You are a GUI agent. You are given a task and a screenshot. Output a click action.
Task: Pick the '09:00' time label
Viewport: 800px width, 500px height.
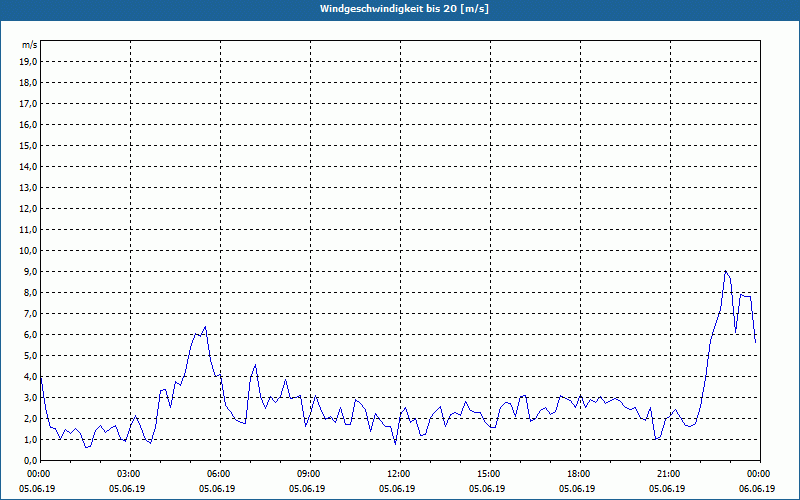click(x=311, y=474)
